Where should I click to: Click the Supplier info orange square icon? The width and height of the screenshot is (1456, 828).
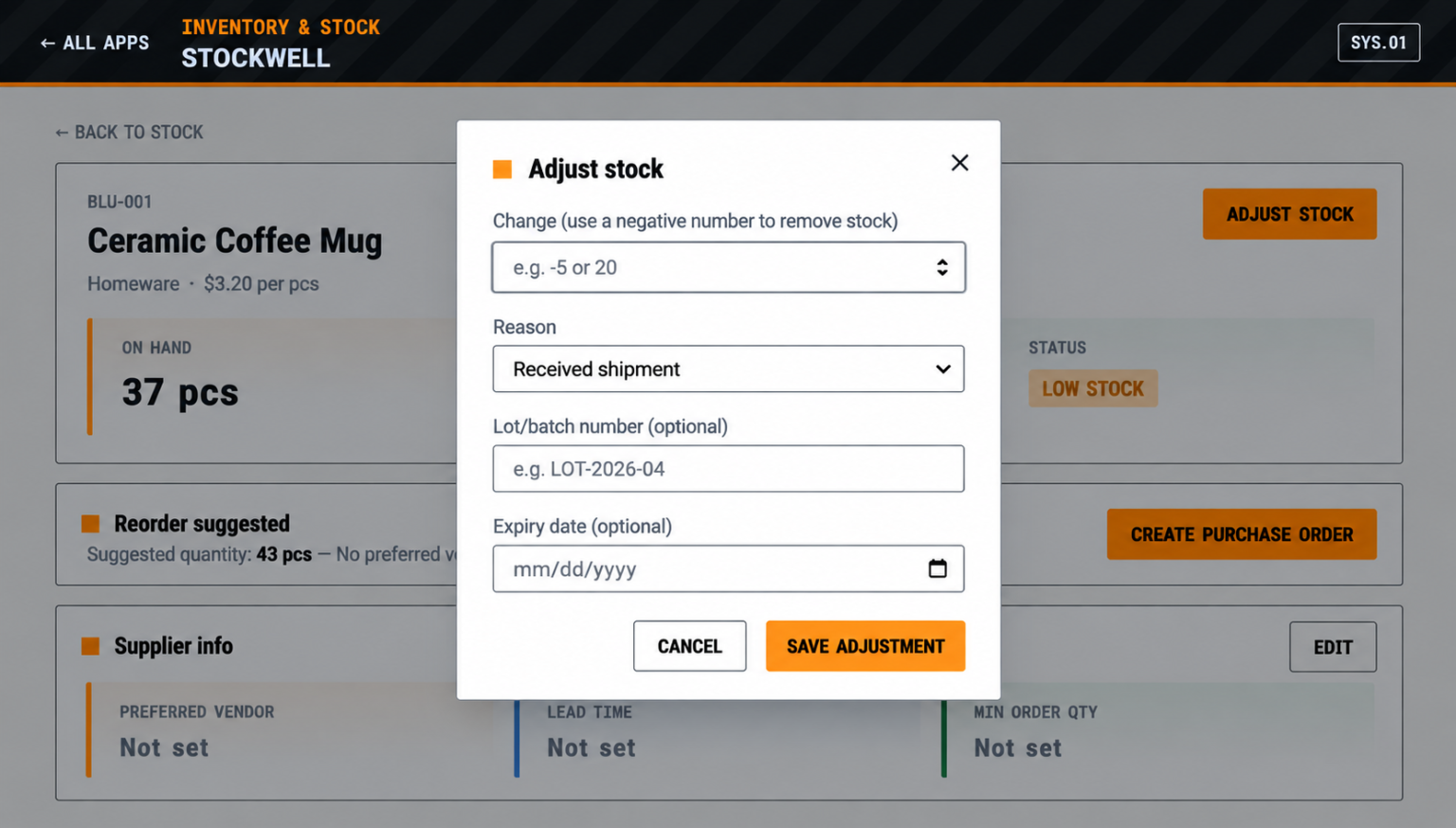click(x=91, y=646)
